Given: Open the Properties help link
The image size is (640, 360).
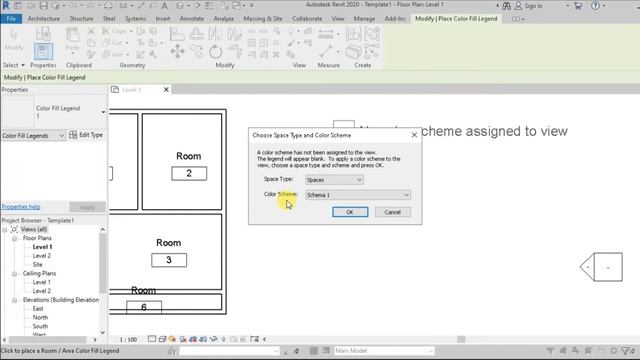Looking at the screenshot, I should click(21, 207).
